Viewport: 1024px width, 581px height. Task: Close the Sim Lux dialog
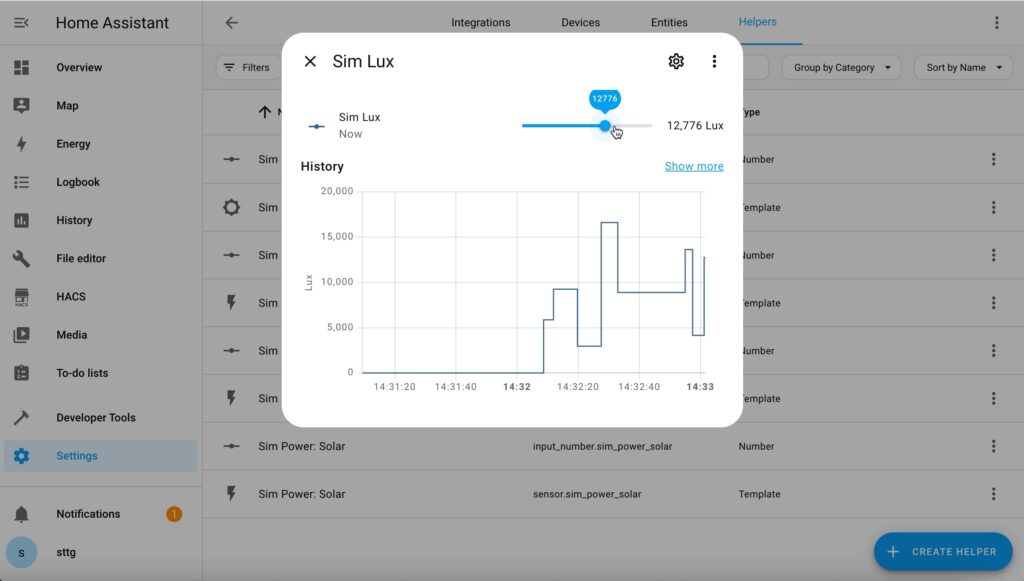(x=310, y=61)
